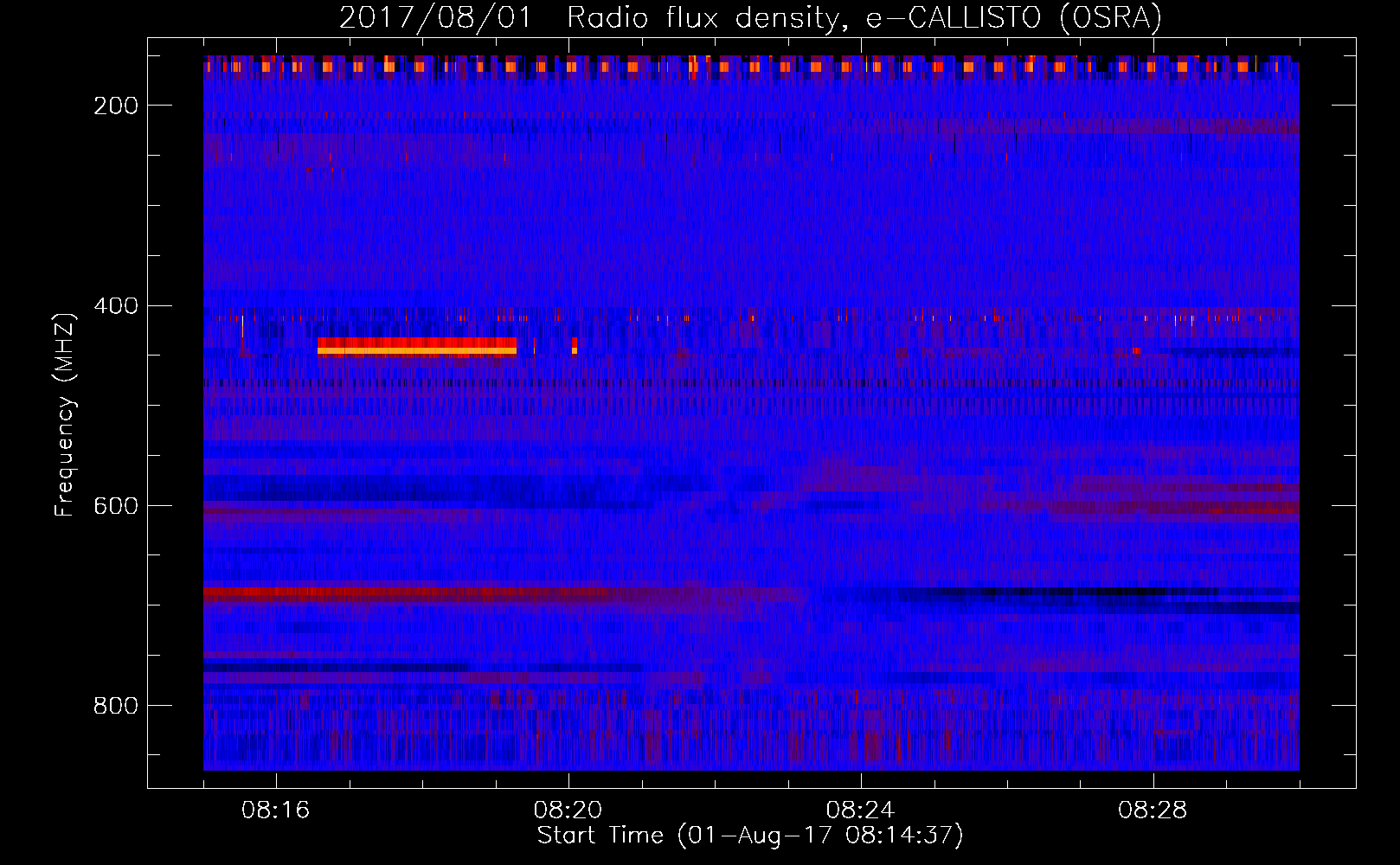
Task: Click the bright red-yellow burst bar near 440 MHz
Action: [x=417, y=346]
